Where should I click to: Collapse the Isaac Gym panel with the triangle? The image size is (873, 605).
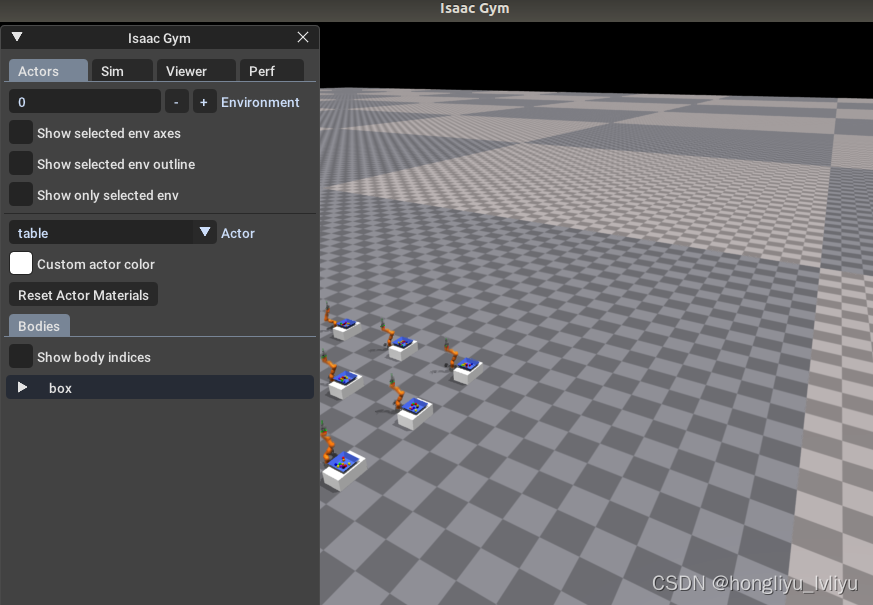click(17, 37)
